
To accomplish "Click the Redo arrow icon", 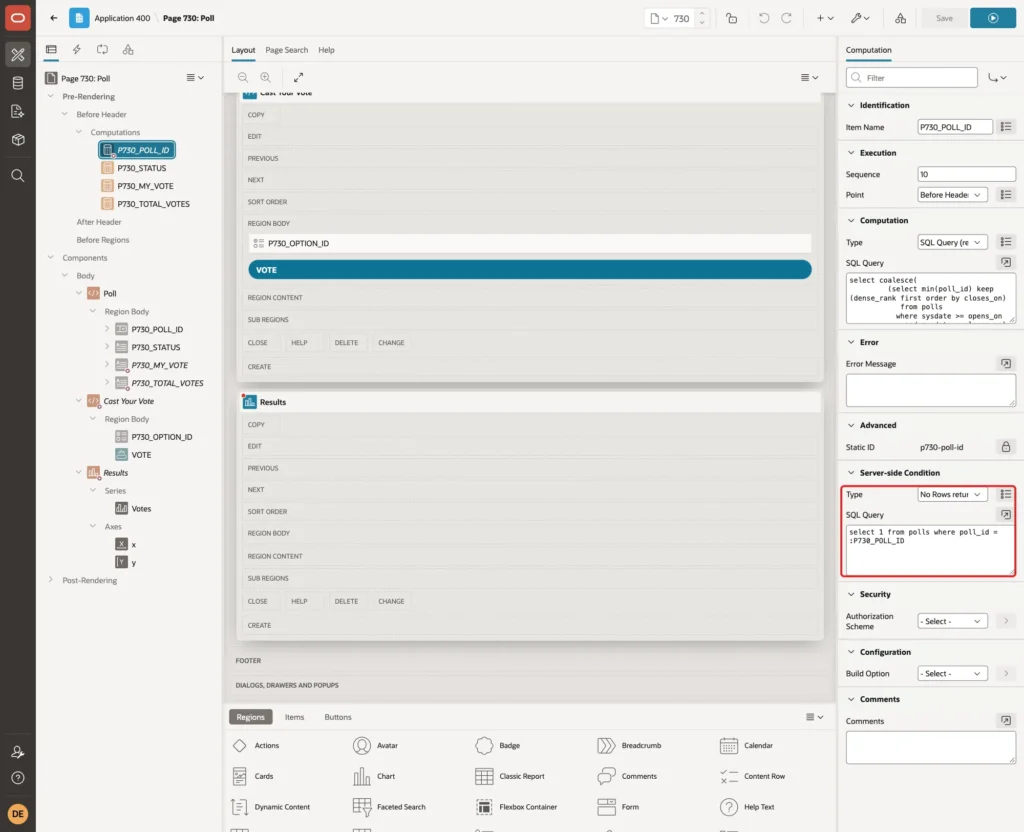I will click(x=786, y=18).
